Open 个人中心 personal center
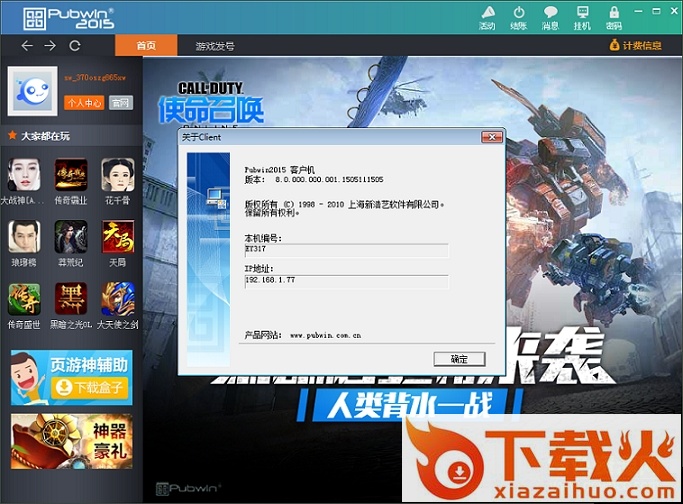This screenshot has height=504, width=683. pos(84,103)
